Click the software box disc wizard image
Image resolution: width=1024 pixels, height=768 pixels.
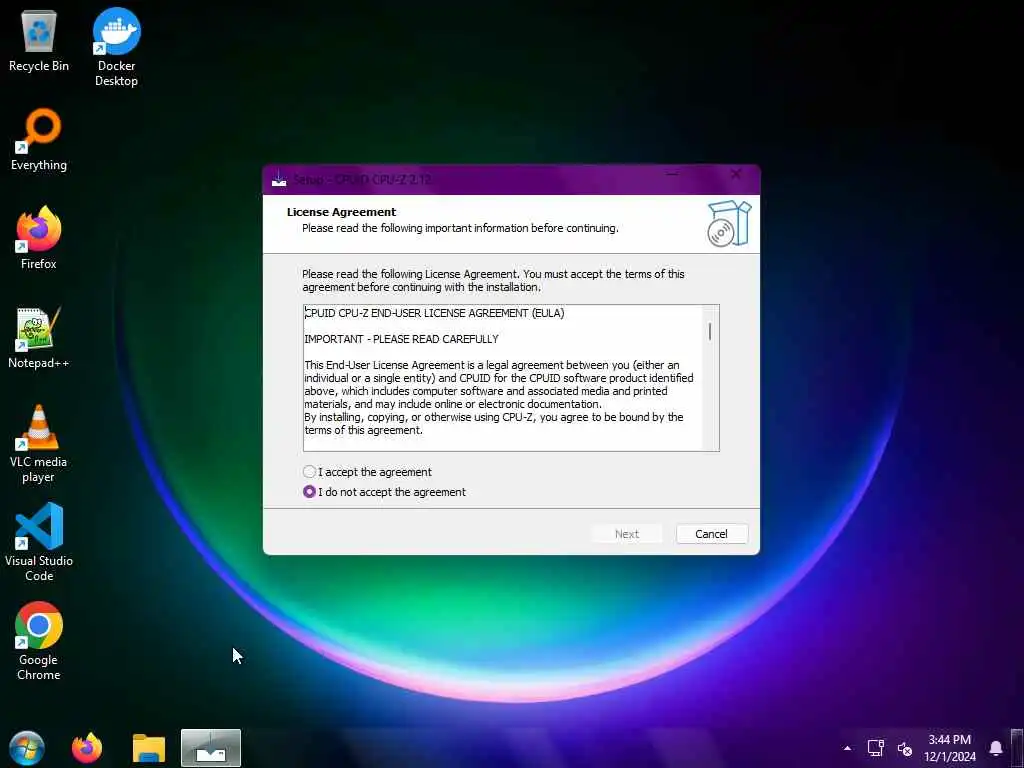729,223
